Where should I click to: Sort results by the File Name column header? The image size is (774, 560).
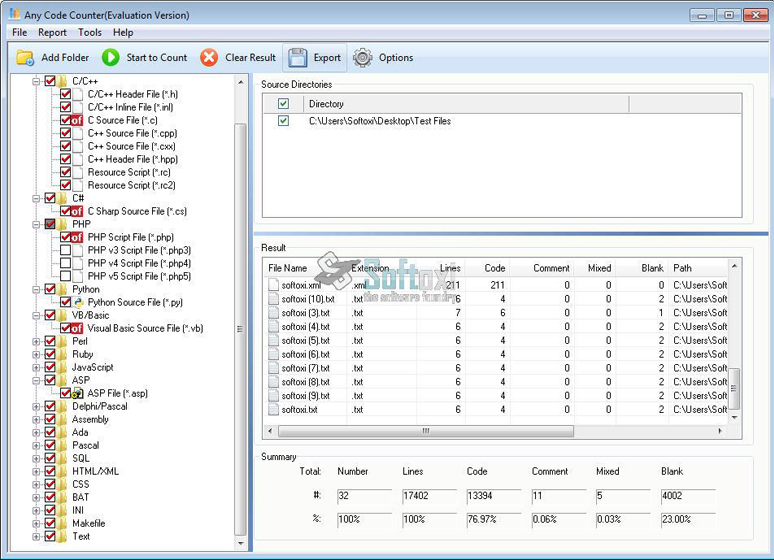(288, 268)
